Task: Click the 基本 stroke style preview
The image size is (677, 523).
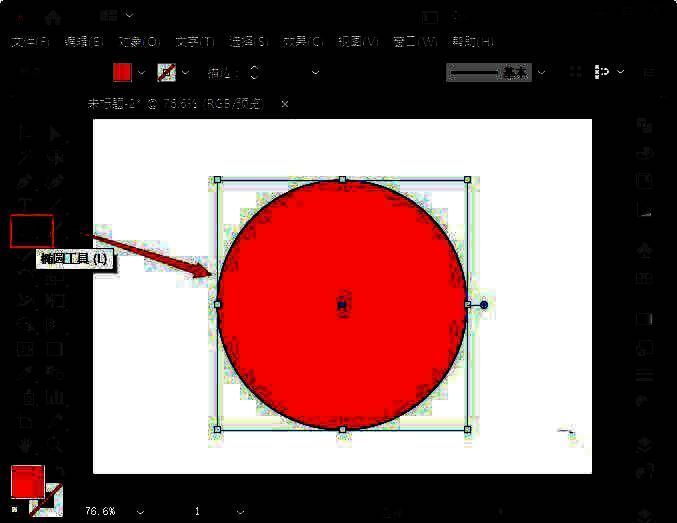Action: (489, 72)
